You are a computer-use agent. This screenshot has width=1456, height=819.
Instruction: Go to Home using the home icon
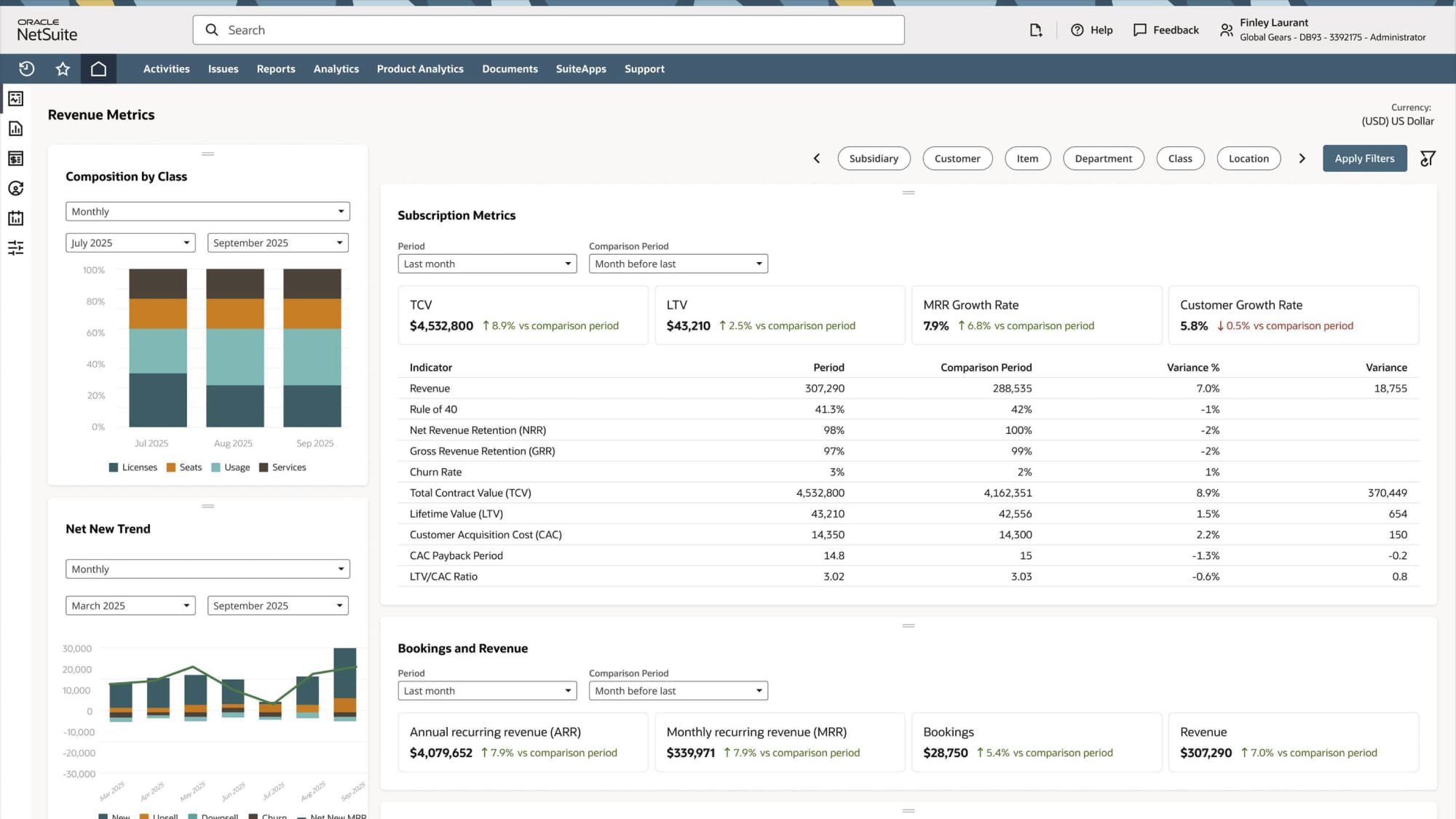[x=99, y=68]
